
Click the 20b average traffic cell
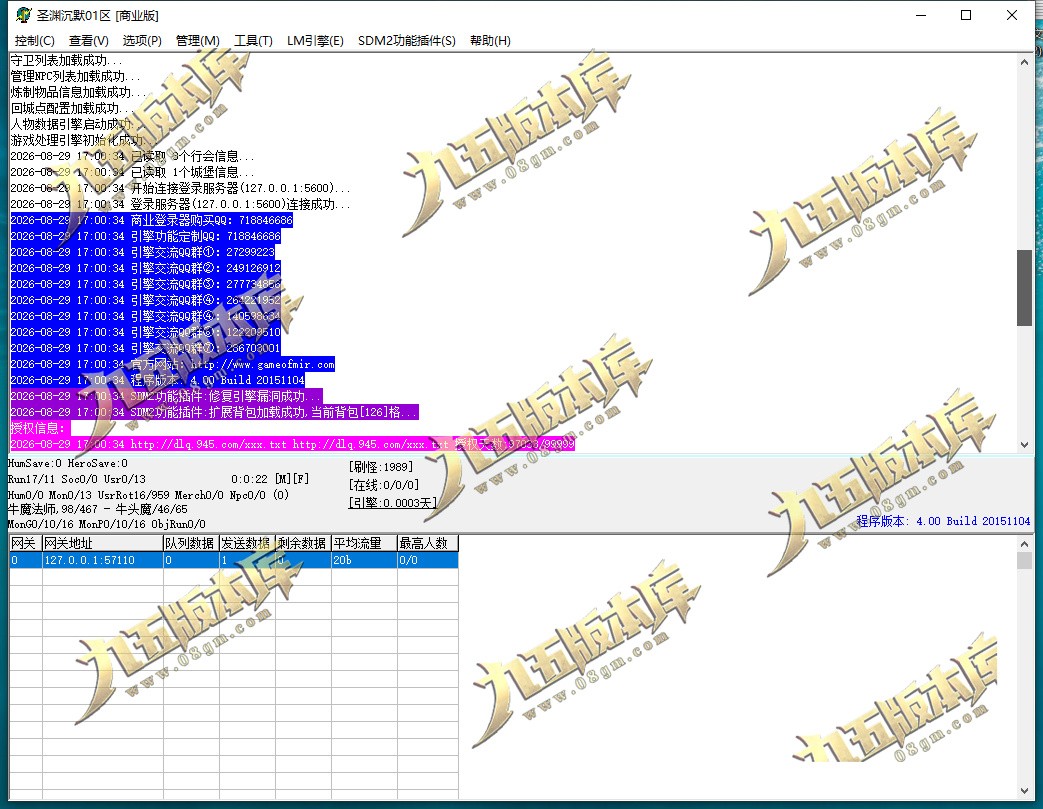364,560
